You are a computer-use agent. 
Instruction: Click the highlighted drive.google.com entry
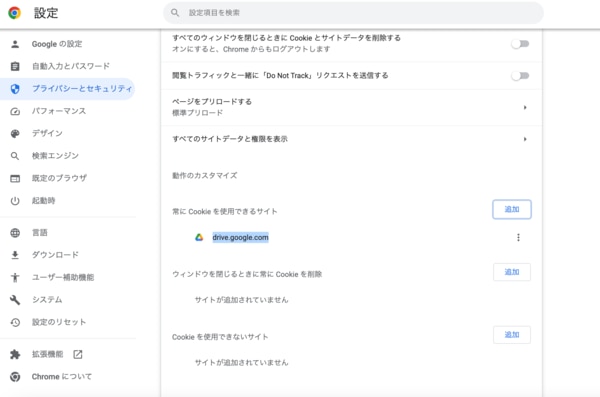[240, 237]
